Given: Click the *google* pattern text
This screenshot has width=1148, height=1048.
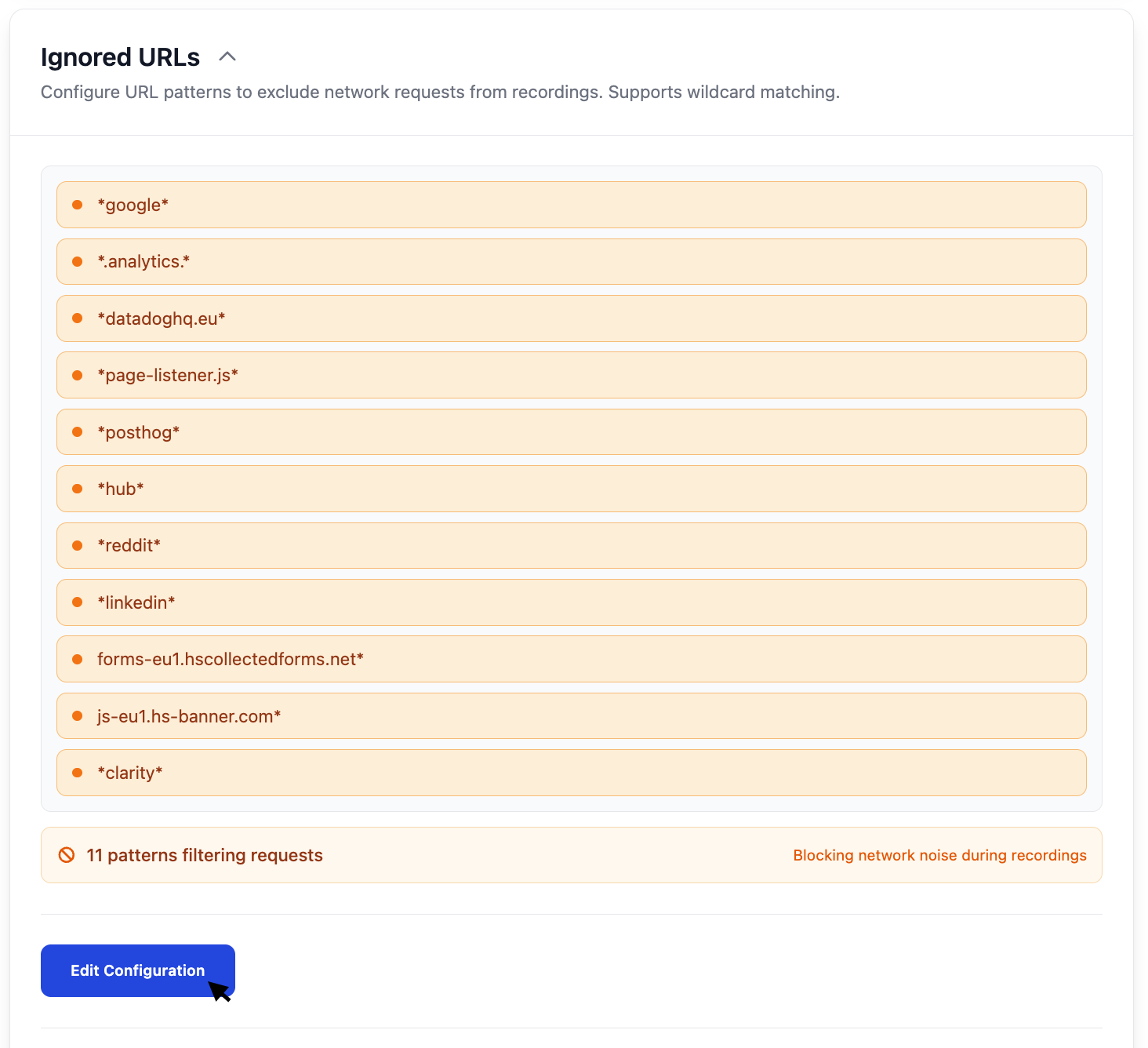Looking at the screenshot, I should (133, 205).
